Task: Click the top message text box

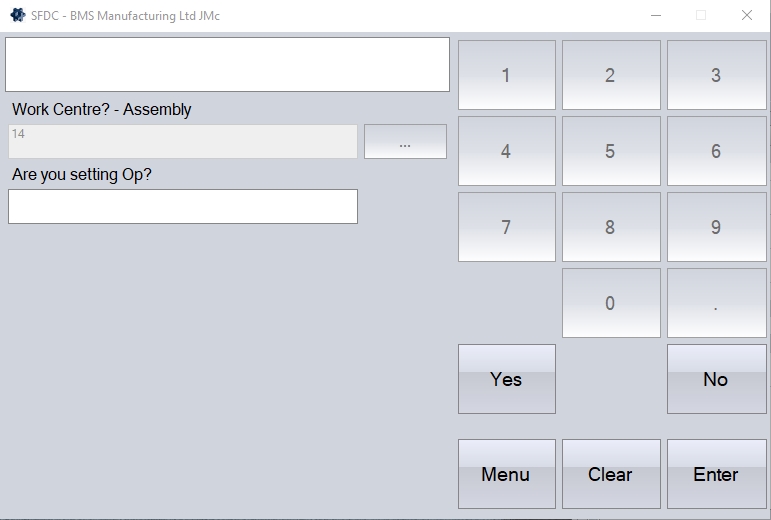Action: pyautogui.click(x=228, y=65)
